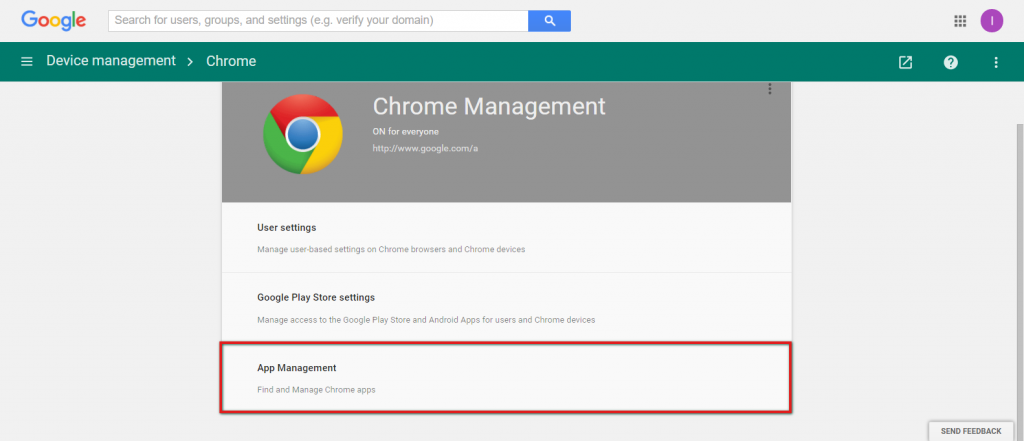Click the Google logo
Screen dimensions: 1024x441
pyautogui.click(x=54, y=21)
